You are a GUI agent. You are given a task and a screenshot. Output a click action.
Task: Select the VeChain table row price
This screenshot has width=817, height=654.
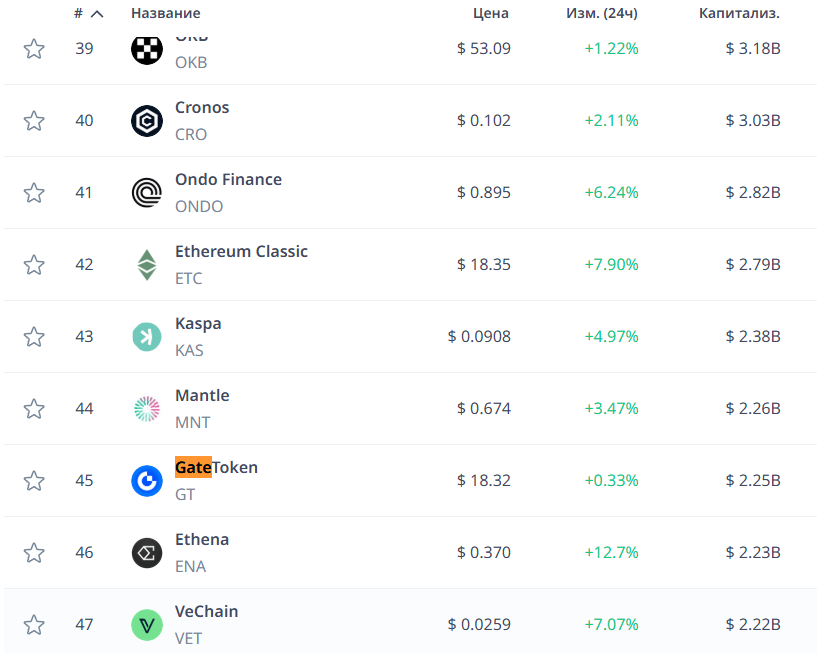pyautogui.click(x=479, y=625)
